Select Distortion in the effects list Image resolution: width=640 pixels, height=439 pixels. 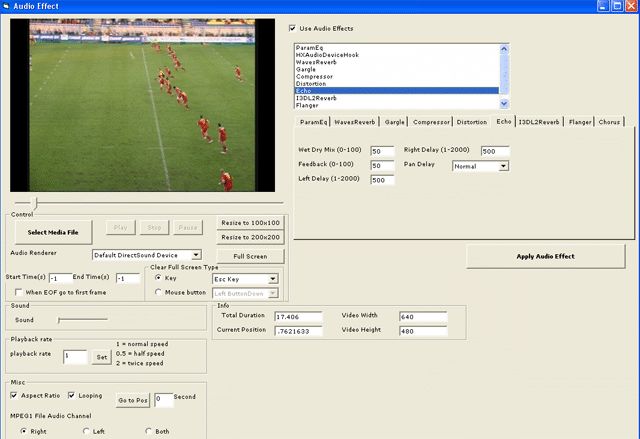(x=396, y=84)
